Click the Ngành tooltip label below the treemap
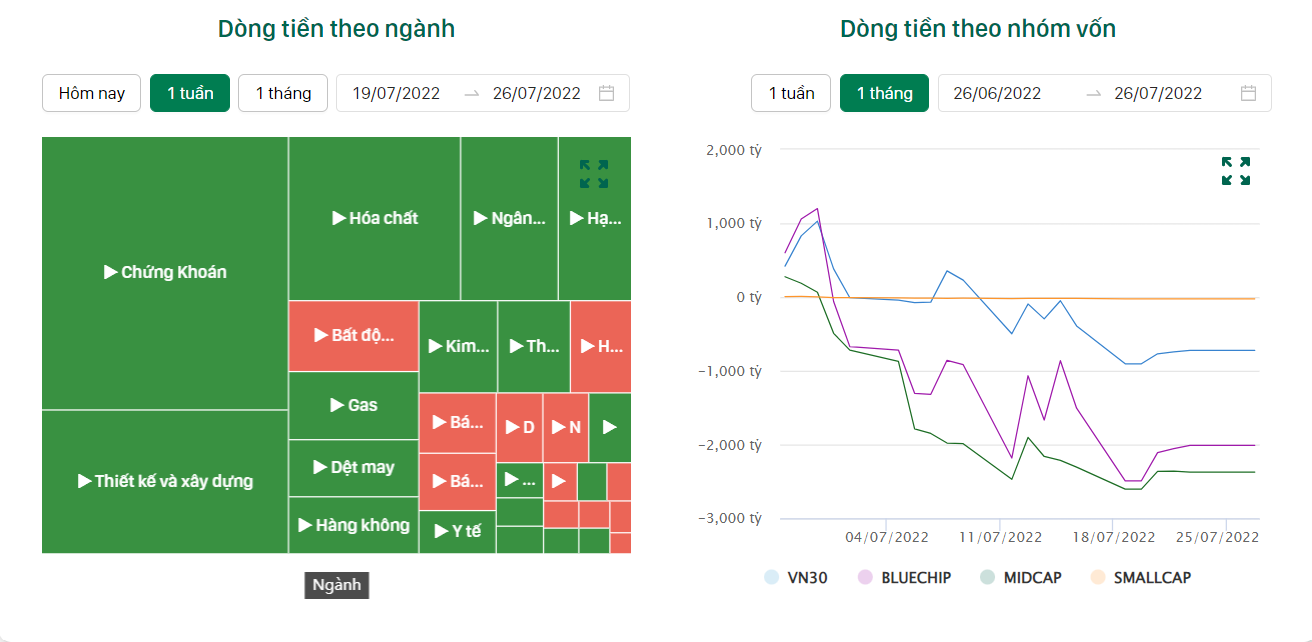 [x=337, y=585]
